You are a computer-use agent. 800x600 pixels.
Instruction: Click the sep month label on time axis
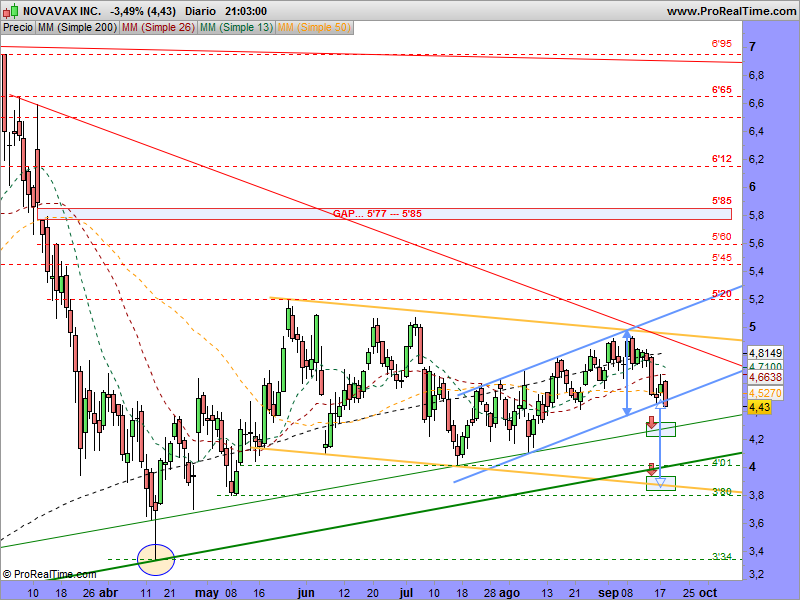[x=608, y=593]
